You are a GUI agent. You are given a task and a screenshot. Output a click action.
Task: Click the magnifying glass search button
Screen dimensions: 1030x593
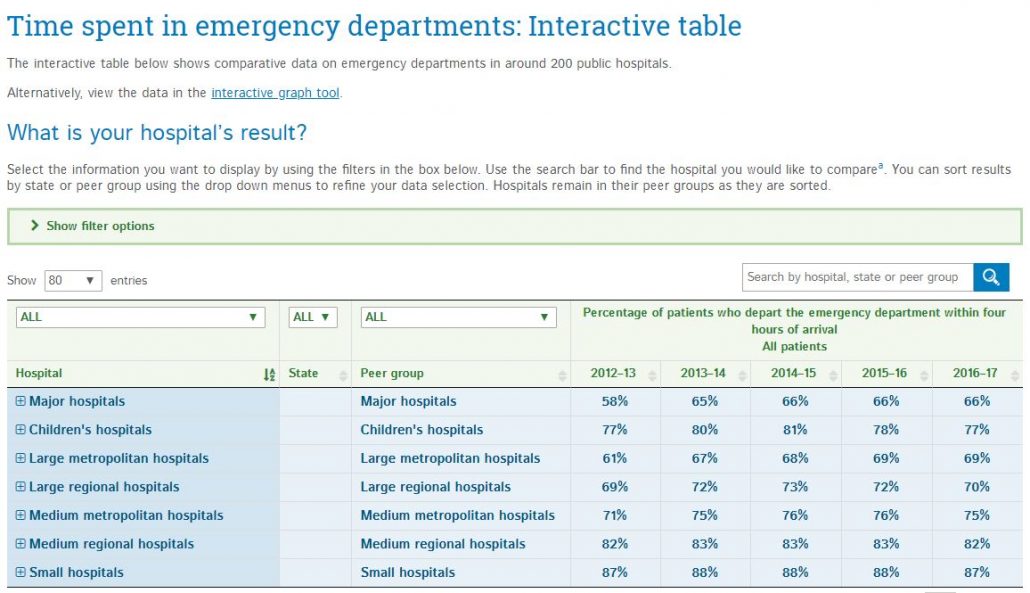pos(991,278)
